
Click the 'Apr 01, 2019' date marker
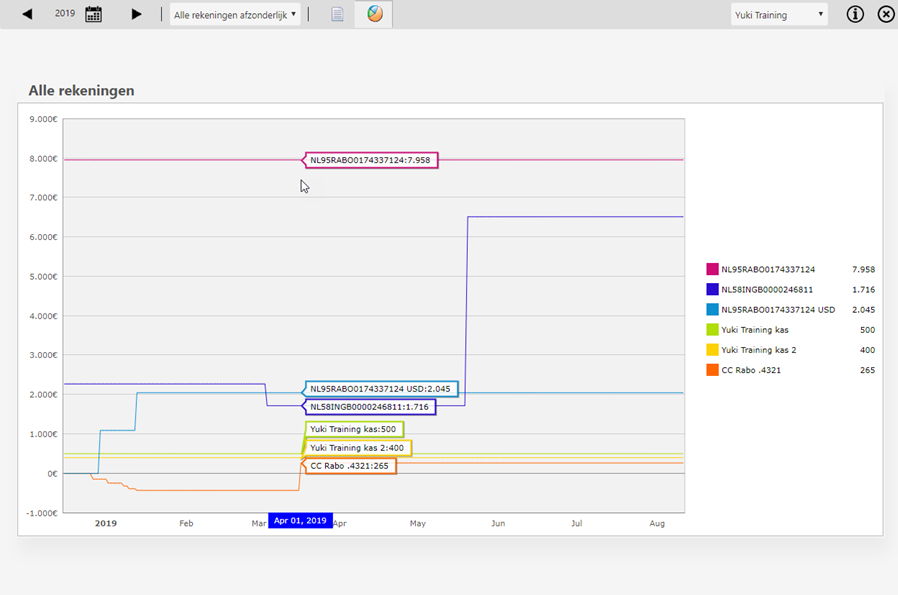pos(300,521)
